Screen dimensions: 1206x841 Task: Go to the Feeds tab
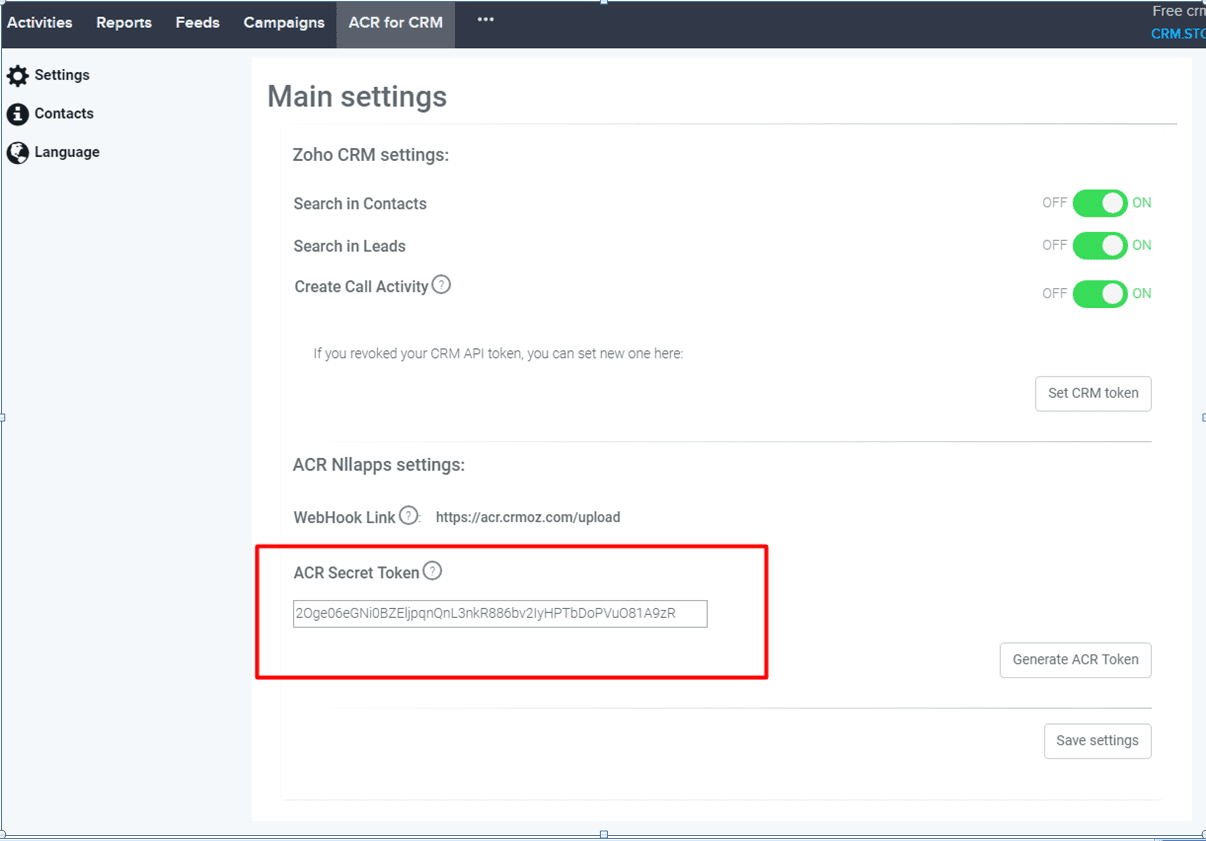pyautogui.click(x=197, y=23)
